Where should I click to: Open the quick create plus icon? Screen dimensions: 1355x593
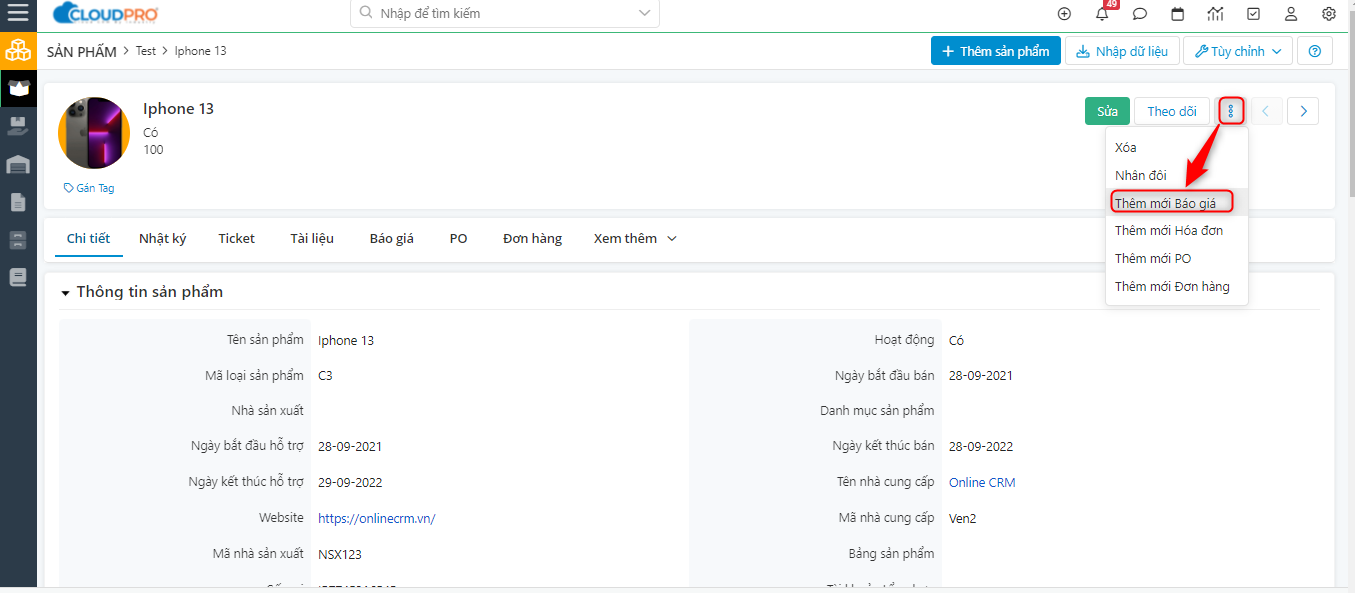(x=1064, y=14)
